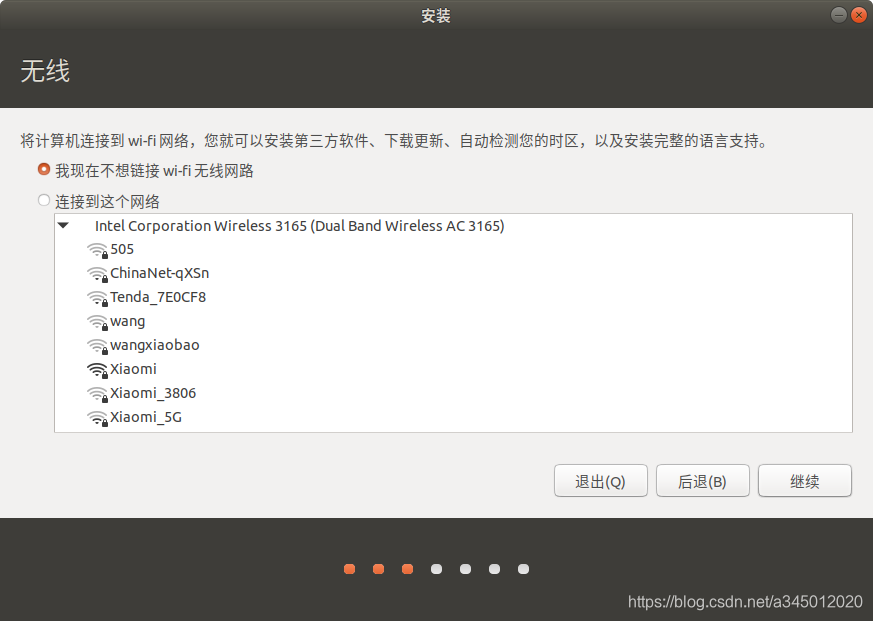The image size is (873, 621).
Task: Click the Intel Corporation Wireless 3165 adapter label
Action: pos(300,226)
